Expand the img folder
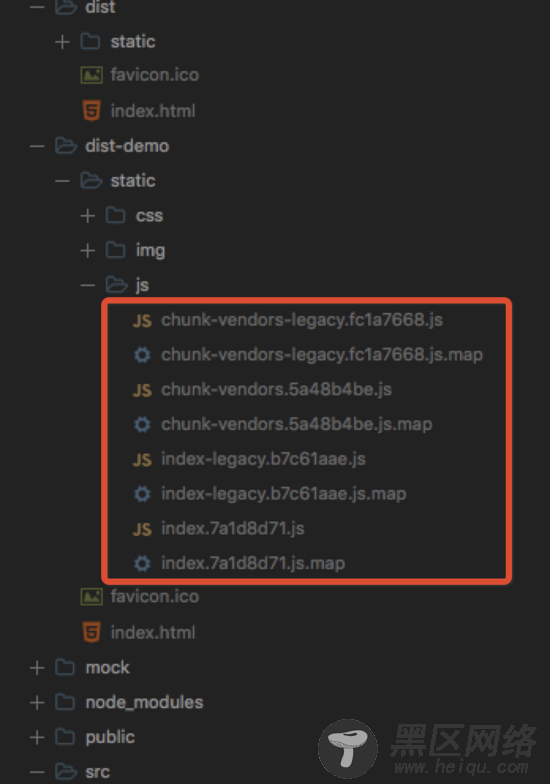The image size is (550, 784). 88,250
